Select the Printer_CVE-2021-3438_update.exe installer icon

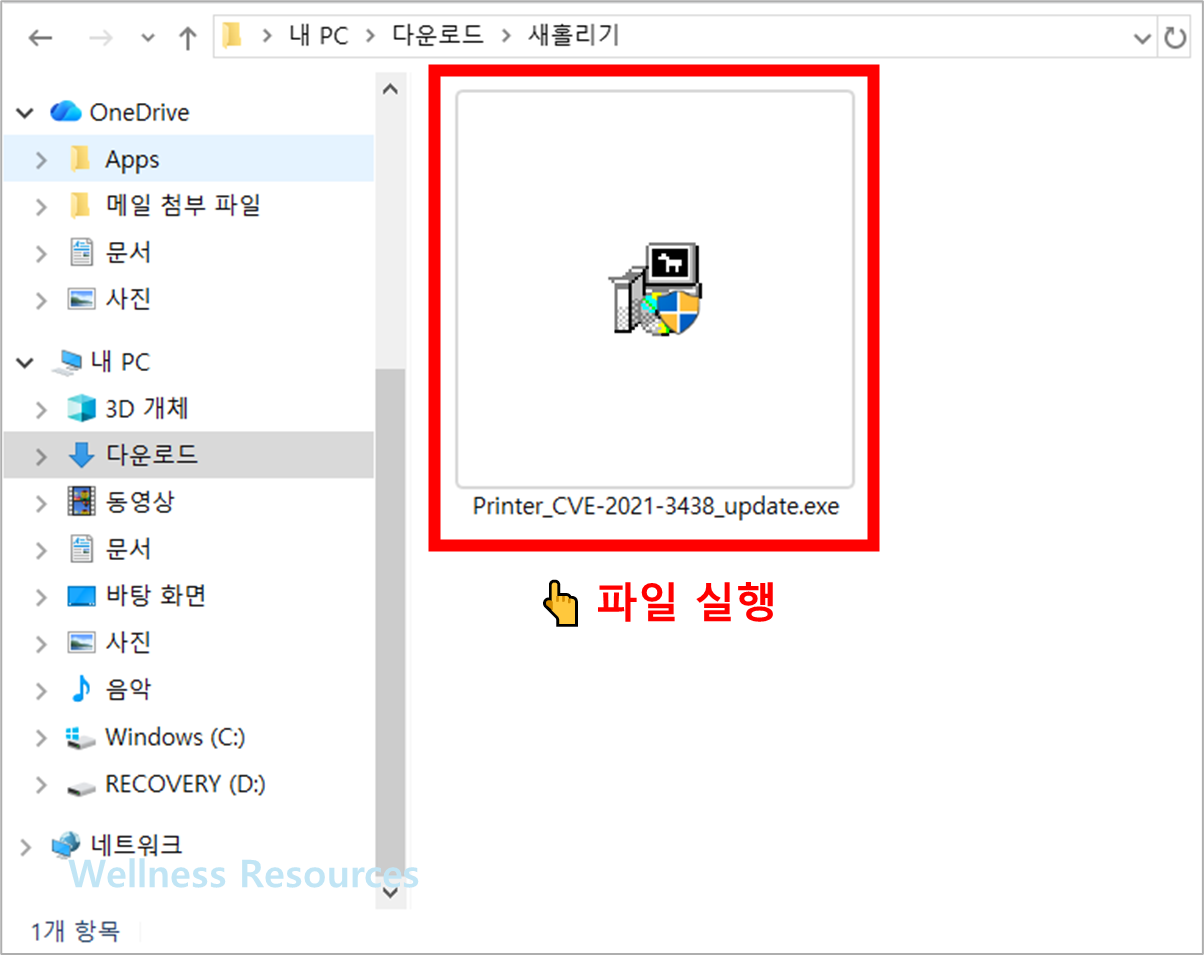[x=656, y=289]
